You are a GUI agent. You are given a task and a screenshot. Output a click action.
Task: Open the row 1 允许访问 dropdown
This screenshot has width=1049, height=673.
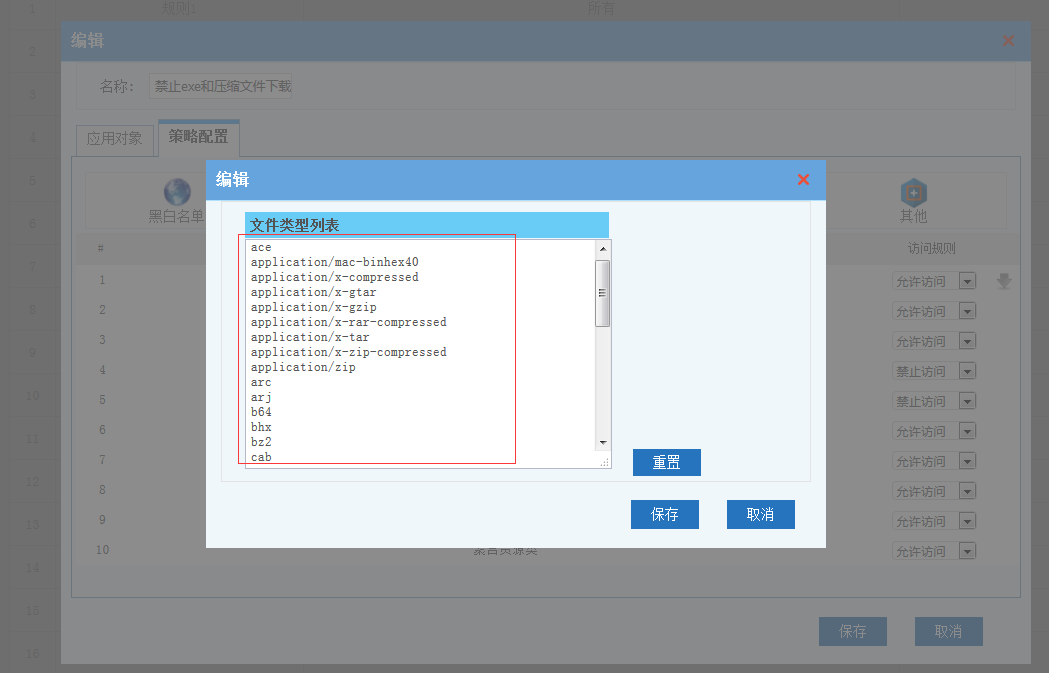click(x=967, y=282)
